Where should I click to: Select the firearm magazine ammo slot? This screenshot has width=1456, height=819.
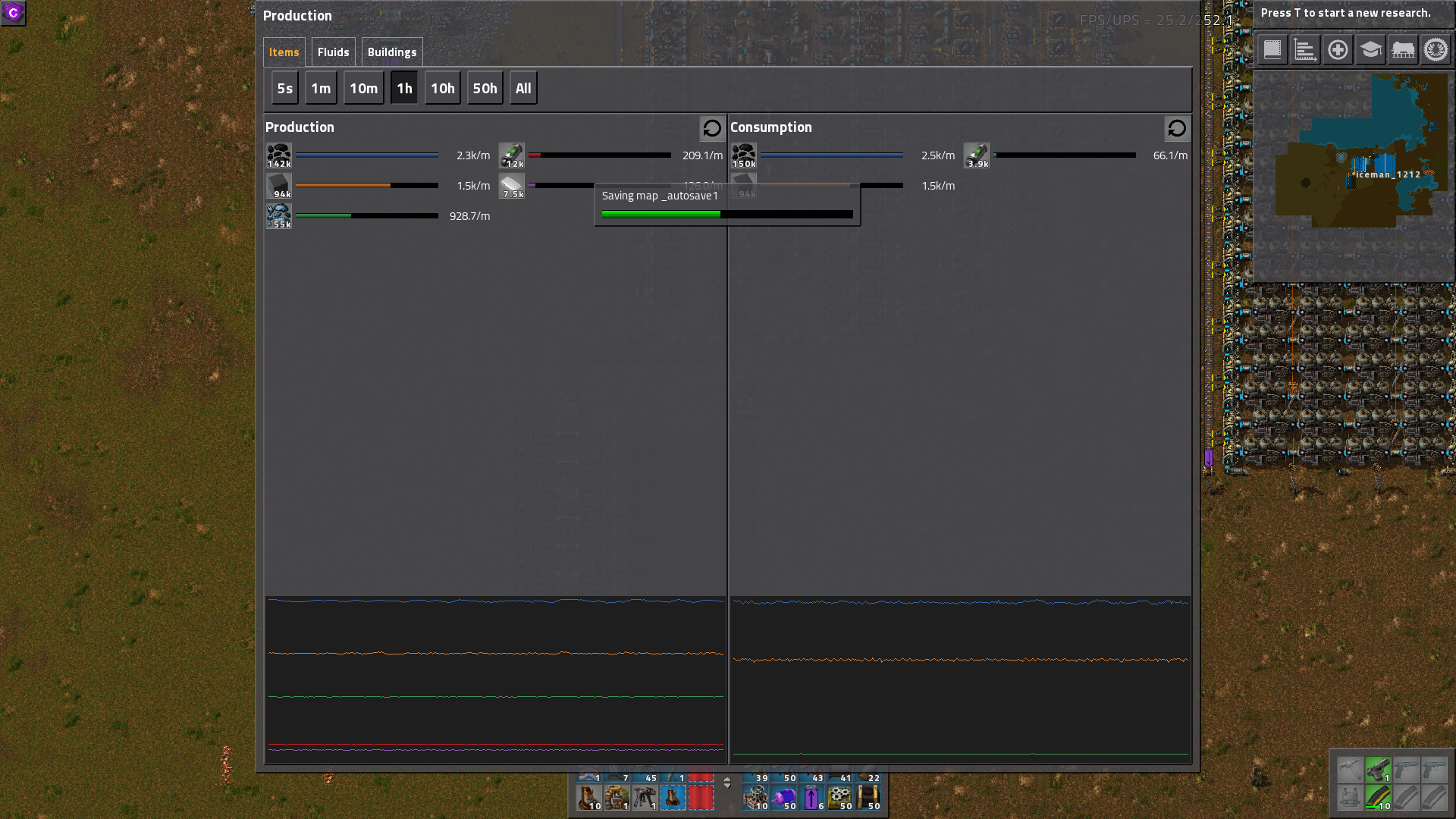(1378, 798)
